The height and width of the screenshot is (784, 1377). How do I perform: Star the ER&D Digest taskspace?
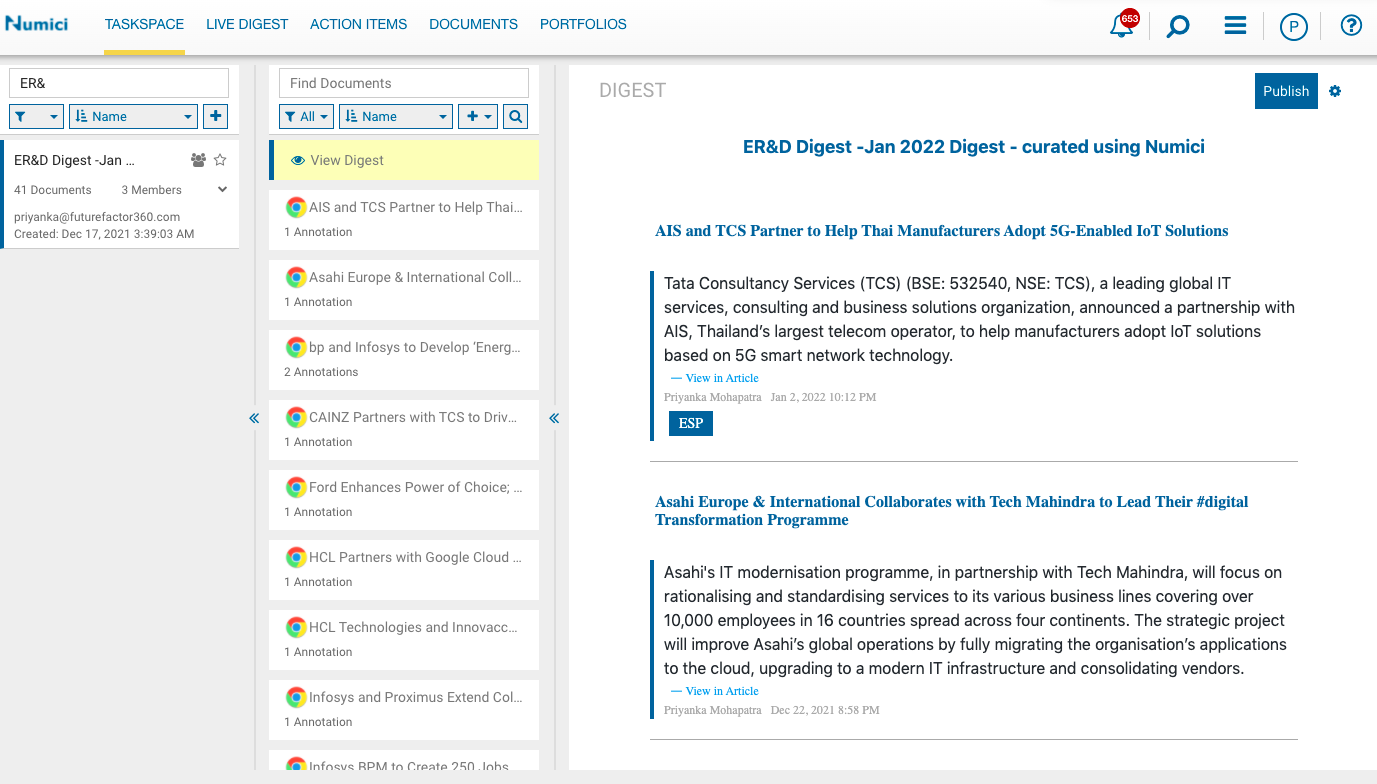(220, 160)
